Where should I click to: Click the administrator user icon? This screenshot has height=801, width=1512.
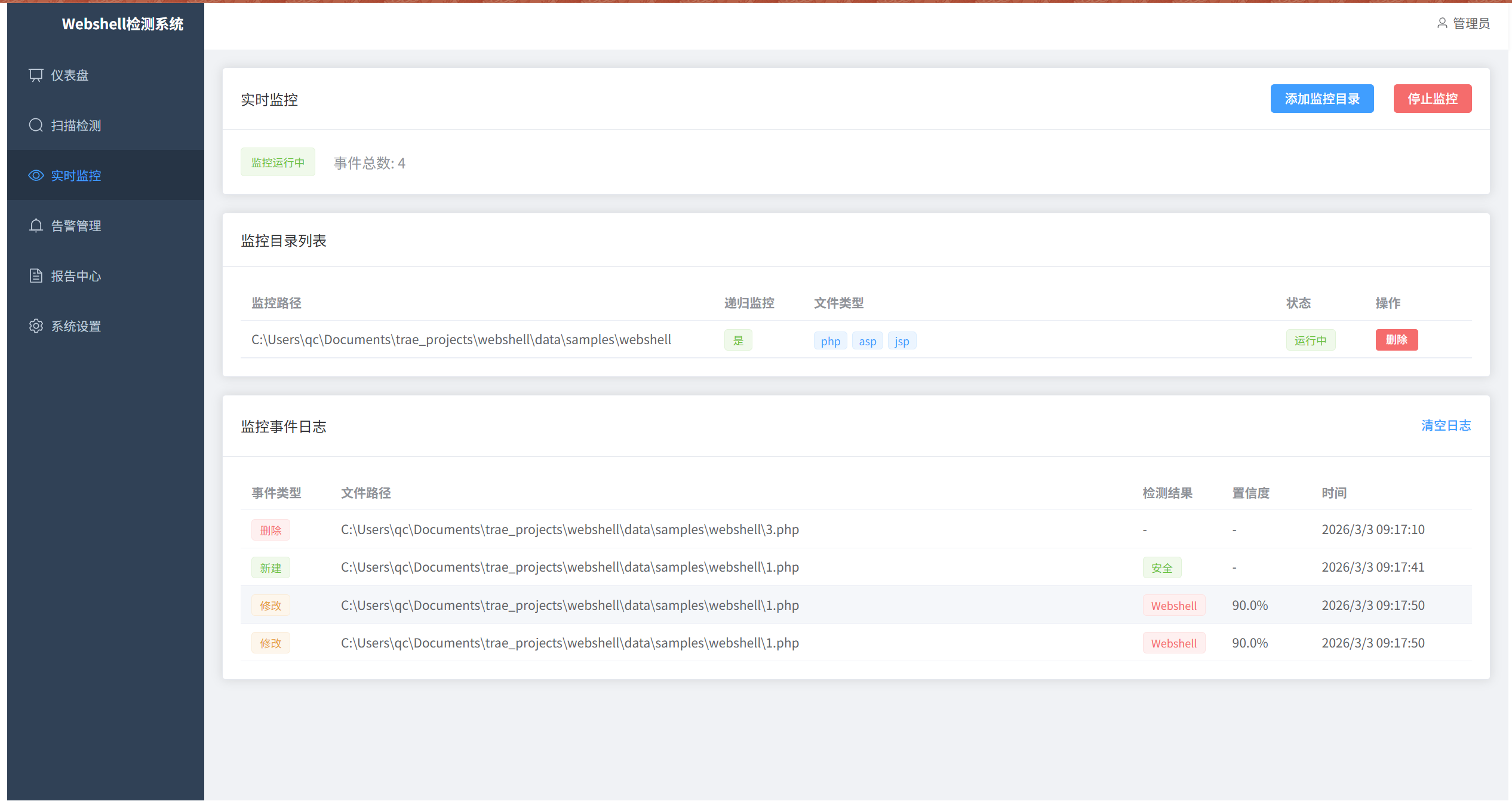pos(1442,23)
